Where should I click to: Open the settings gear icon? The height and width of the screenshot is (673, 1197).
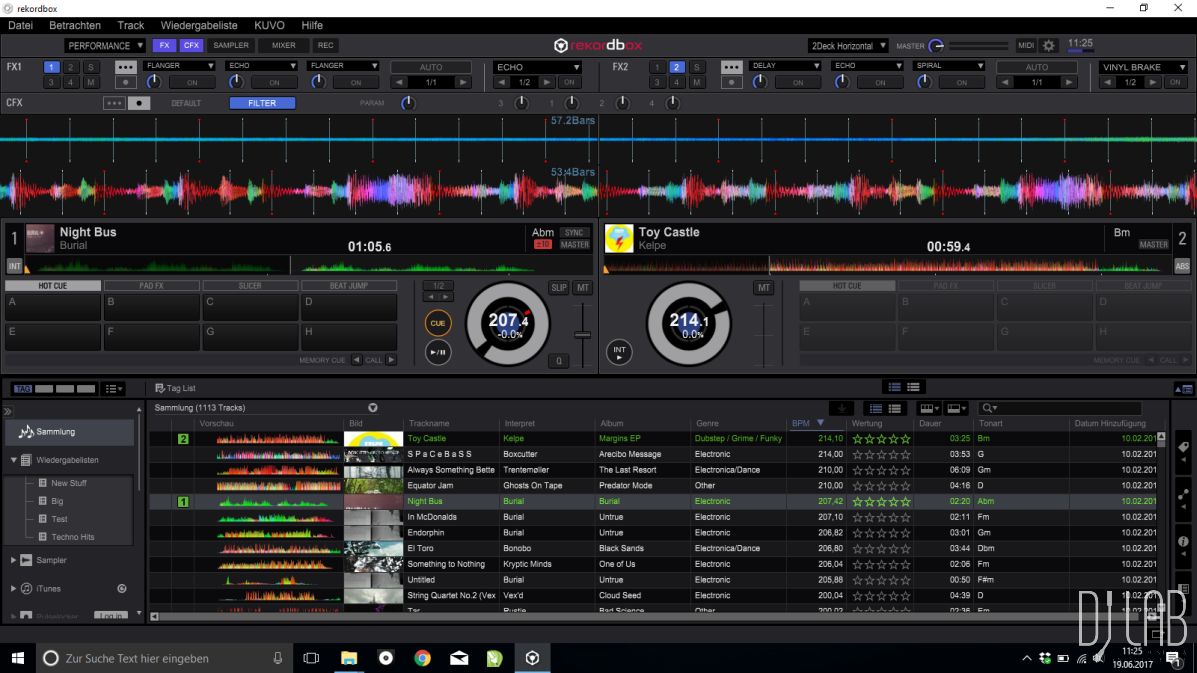(1048, 46)
